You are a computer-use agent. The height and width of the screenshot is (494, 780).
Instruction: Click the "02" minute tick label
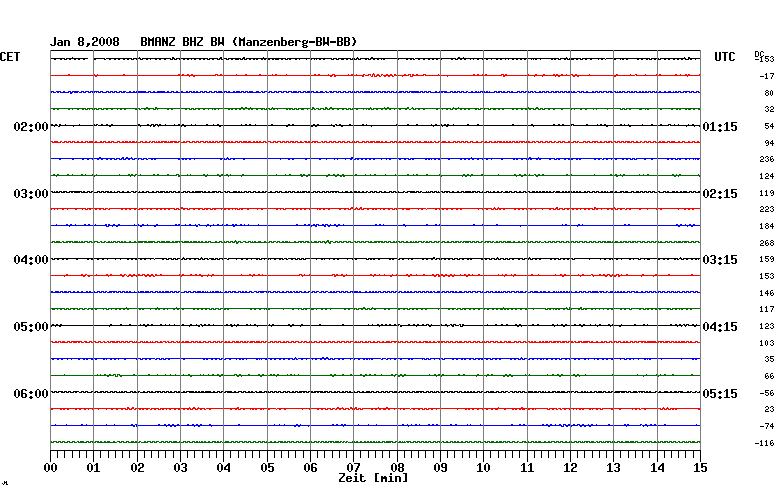click(x=137, y=468)
